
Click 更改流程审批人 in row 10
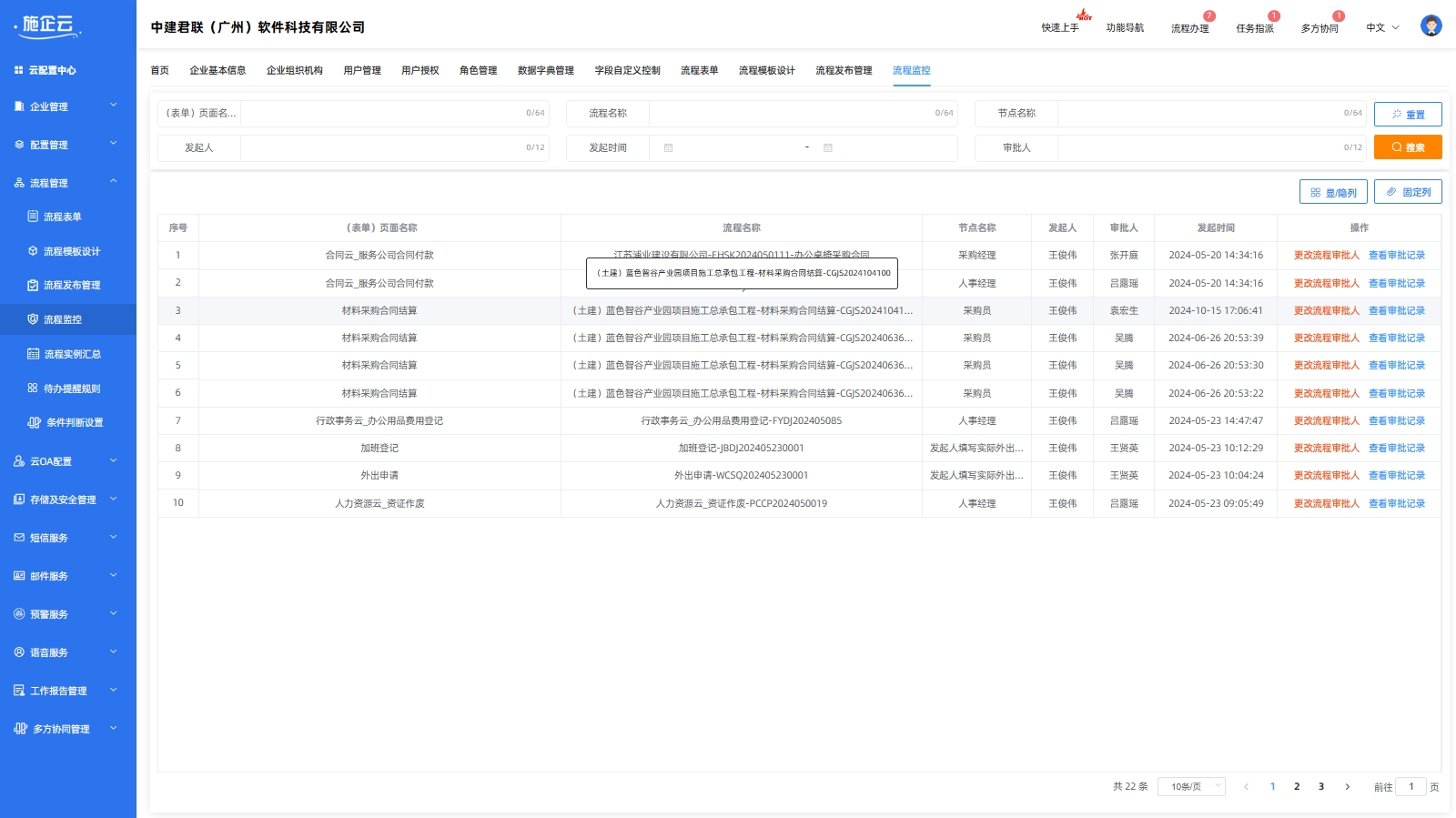pyautogui.click(x=1326, y=503)
